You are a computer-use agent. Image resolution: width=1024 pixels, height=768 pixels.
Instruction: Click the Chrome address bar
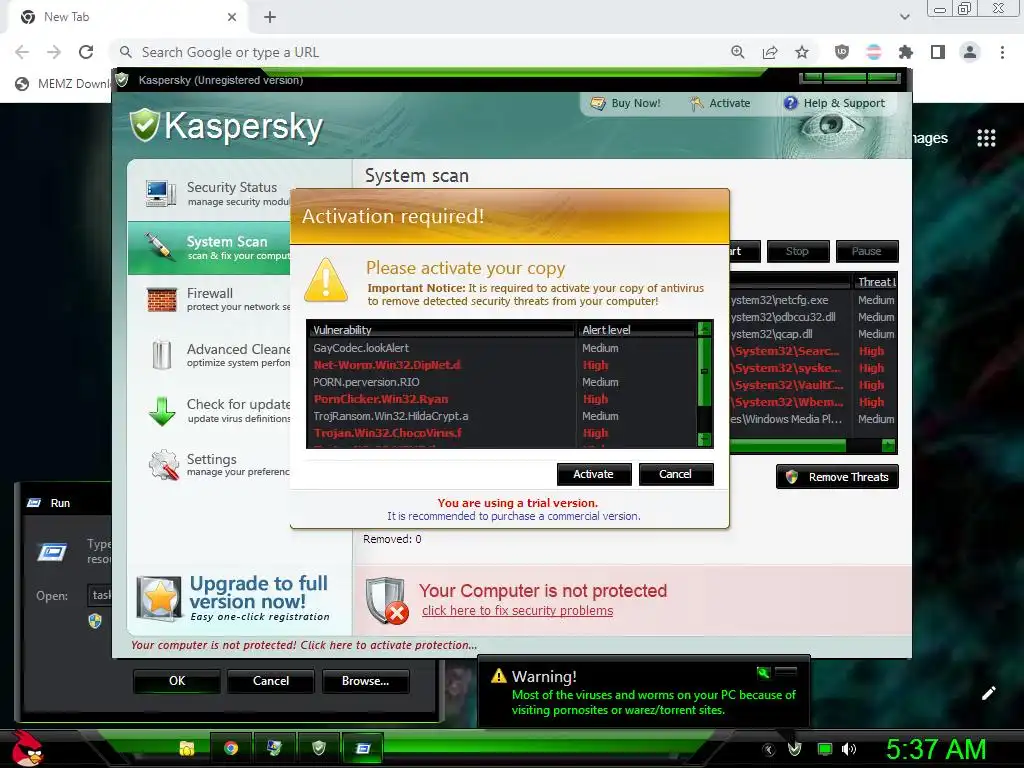[418, 52]
